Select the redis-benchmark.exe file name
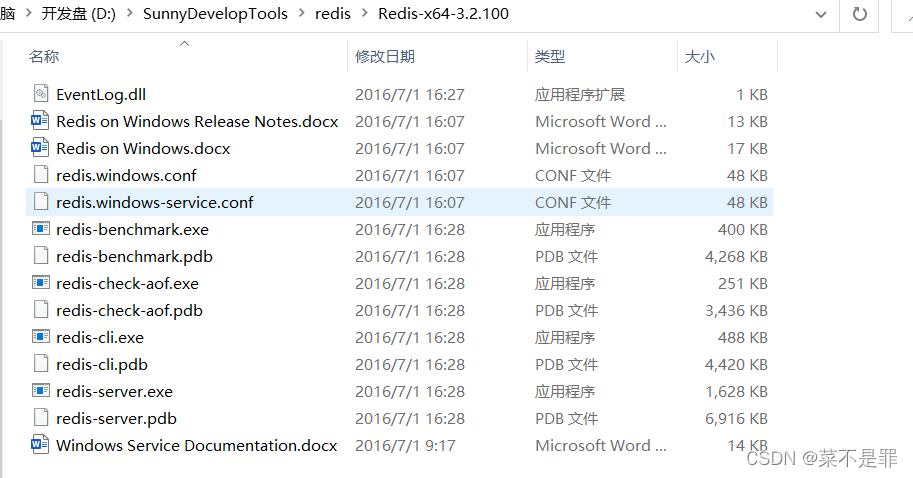The height and width of the screenshot is (478, 913). 133,229
